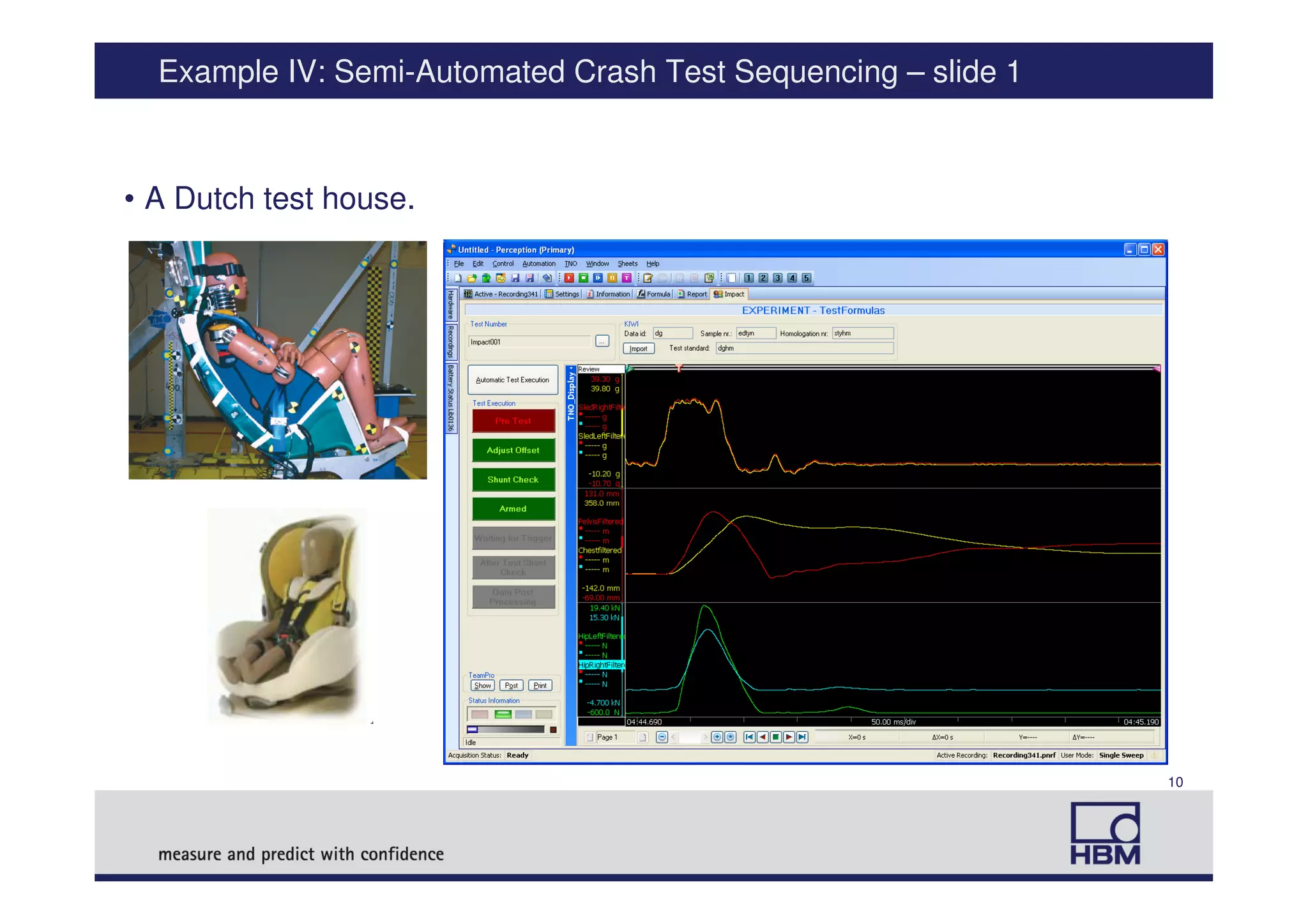The width and height of the screenshot is (1308, 924).
Task: Click the Test standard input field
Action: pyautogui.click(x=805, y=348)
